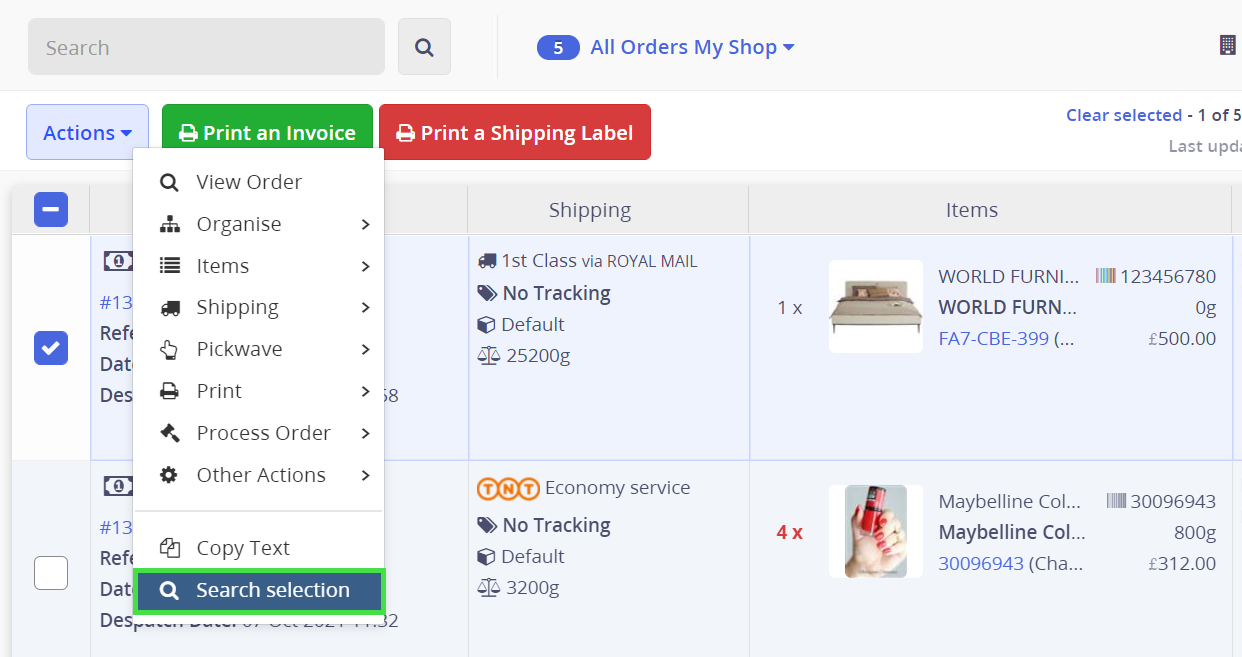Click the magnifier search button
This screenshot has height=657, width=1242.
pyautogui.click(x=424, y=47)
